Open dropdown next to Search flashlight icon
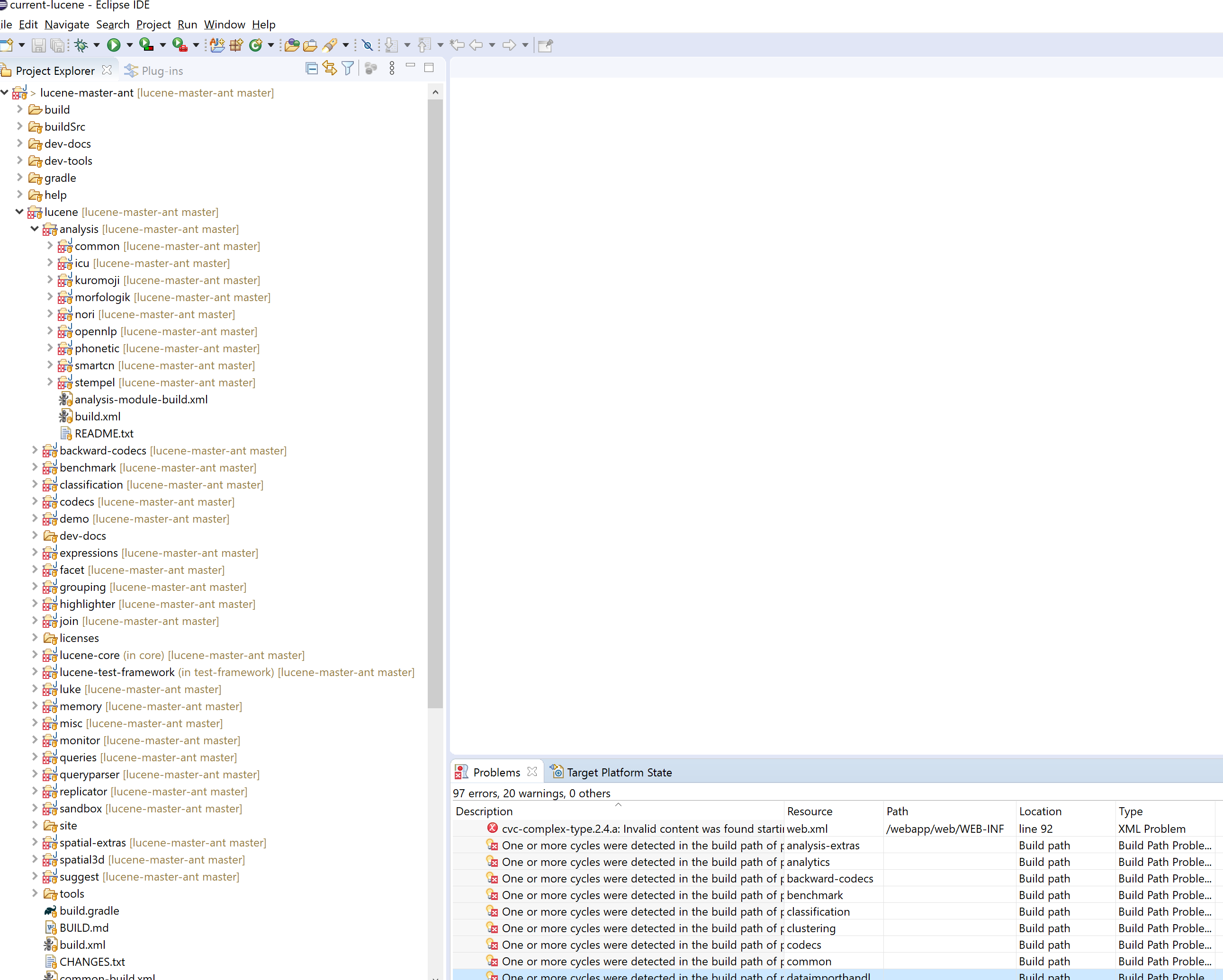 (x=345, y=45)
